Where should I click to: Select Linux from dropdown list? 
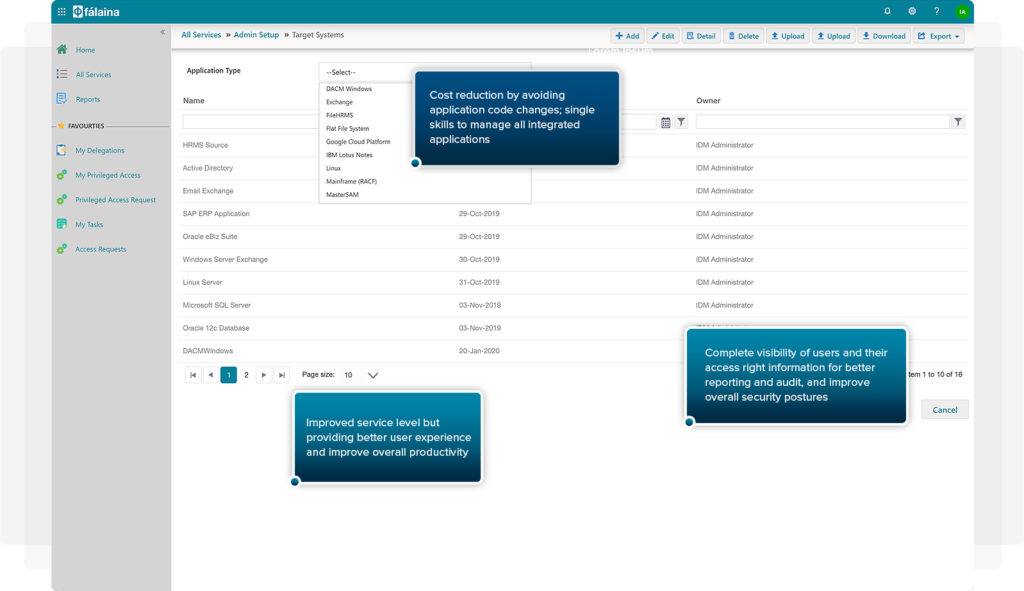(334, 168)
